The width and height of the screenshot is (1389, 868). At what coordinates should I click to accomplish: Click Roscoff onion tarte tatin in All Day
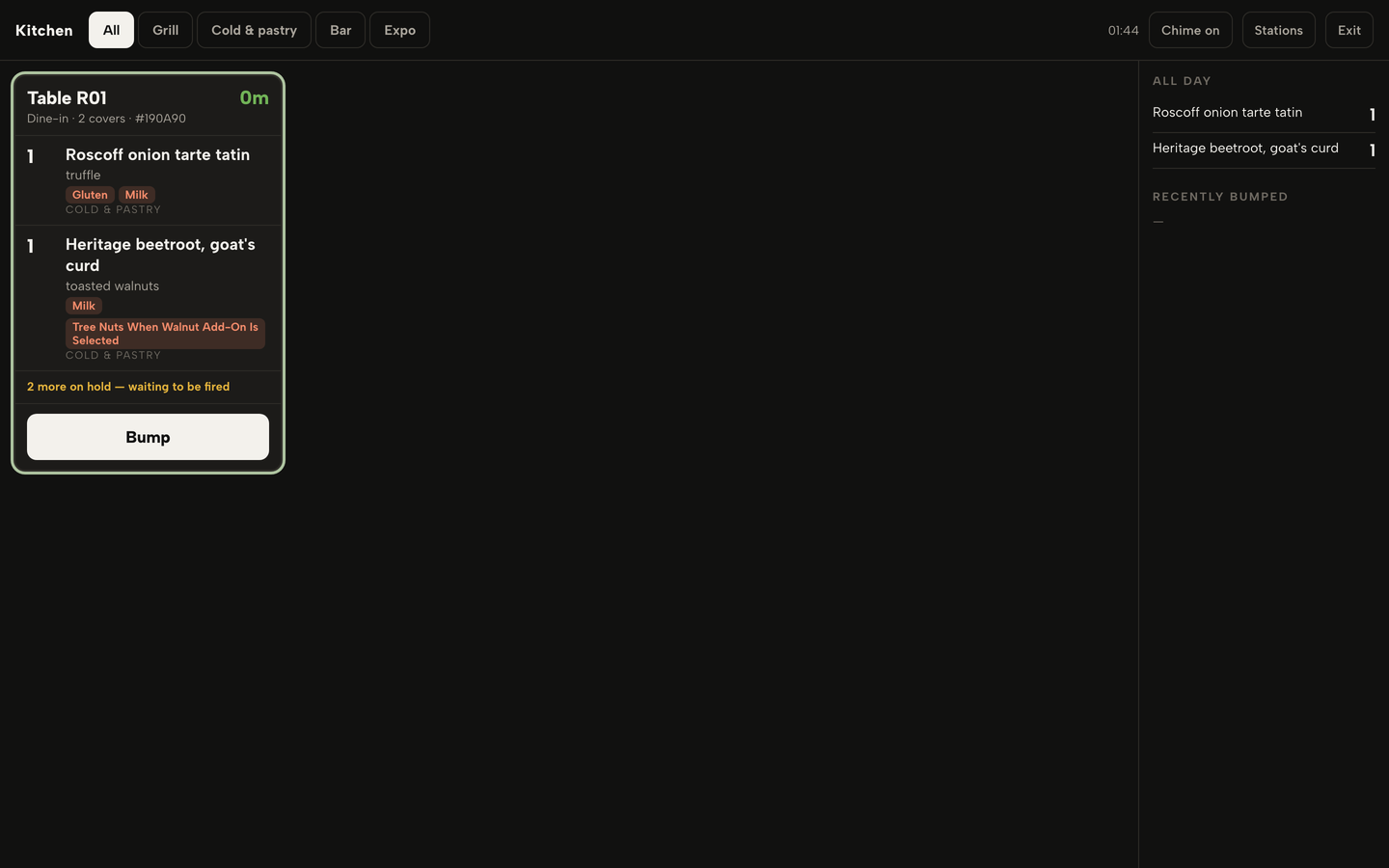[1264, 114]
